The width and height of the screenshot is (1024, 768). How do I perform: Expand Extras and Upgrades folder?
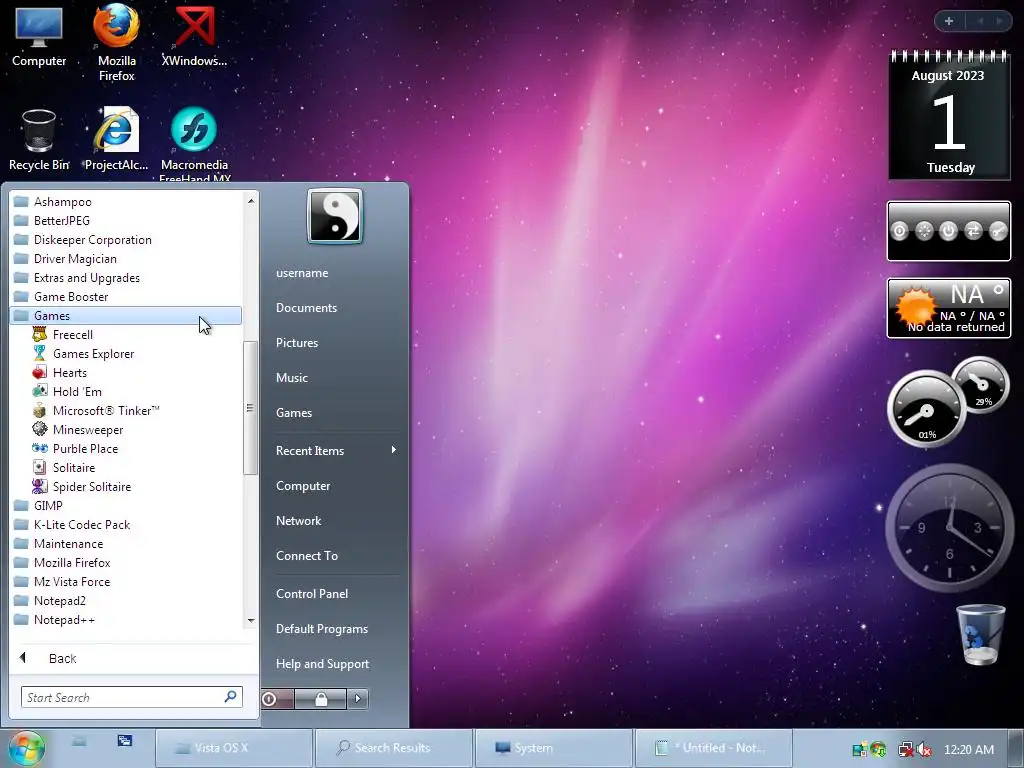point(125,278)
